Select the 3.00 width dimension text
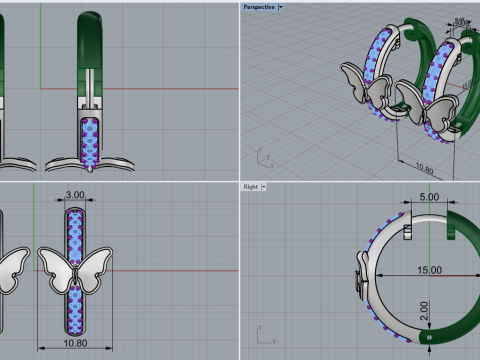This screenshot has width=480, height=360. coord(75,195)
